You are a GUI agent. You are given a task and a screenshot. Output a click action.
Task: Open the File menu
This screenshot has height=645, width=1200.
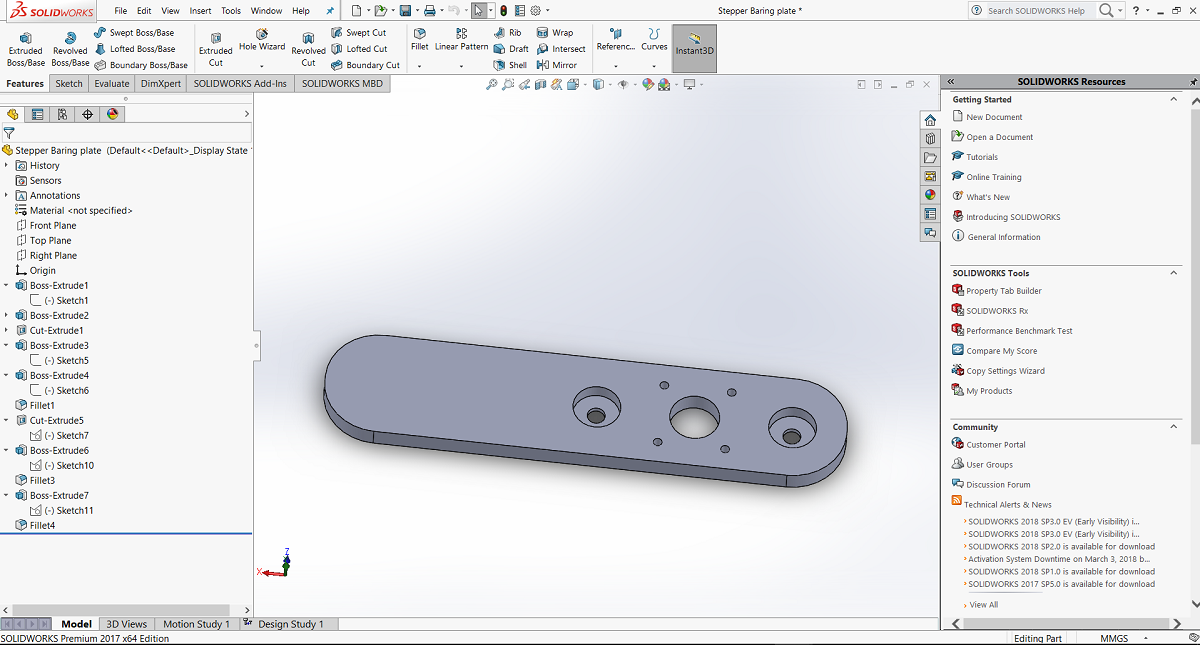(x=120, y=10)
